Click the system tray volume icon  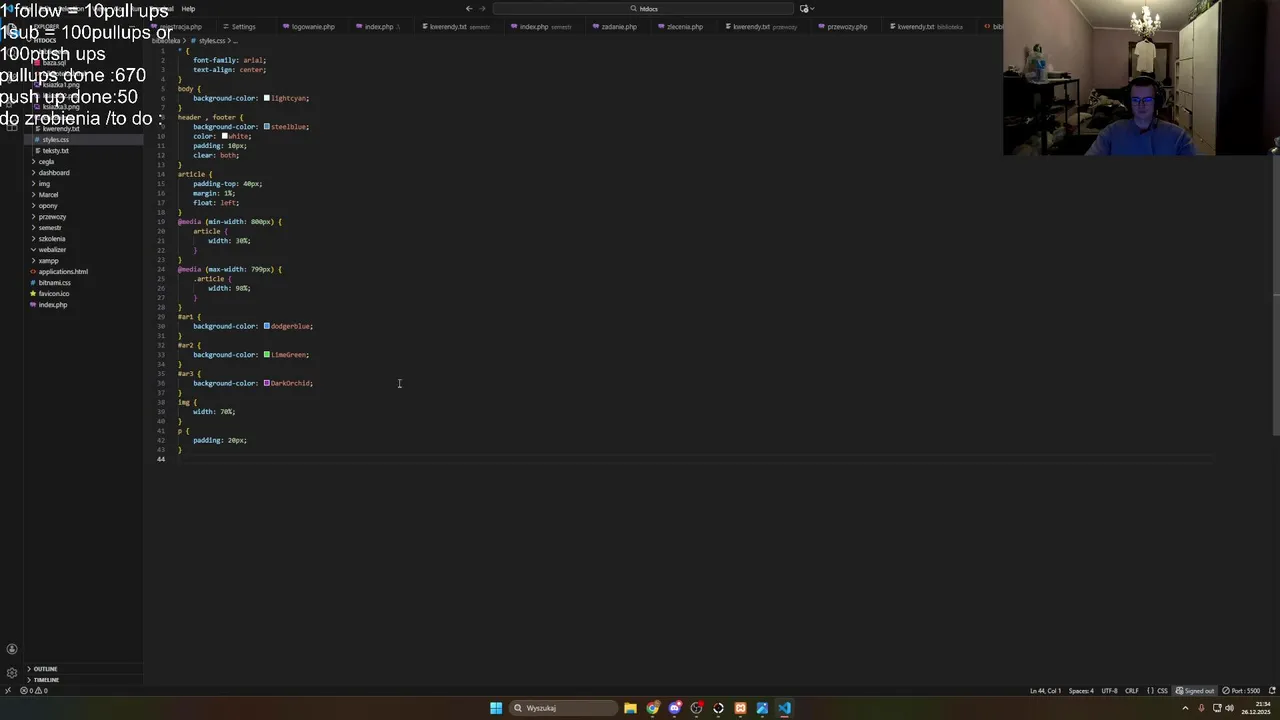pos(1229,708)
